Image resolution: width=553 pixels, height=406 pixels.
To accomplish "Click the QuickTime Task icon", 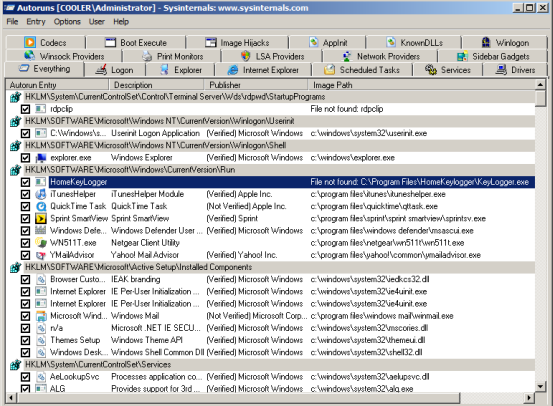I will click(41, 206).
